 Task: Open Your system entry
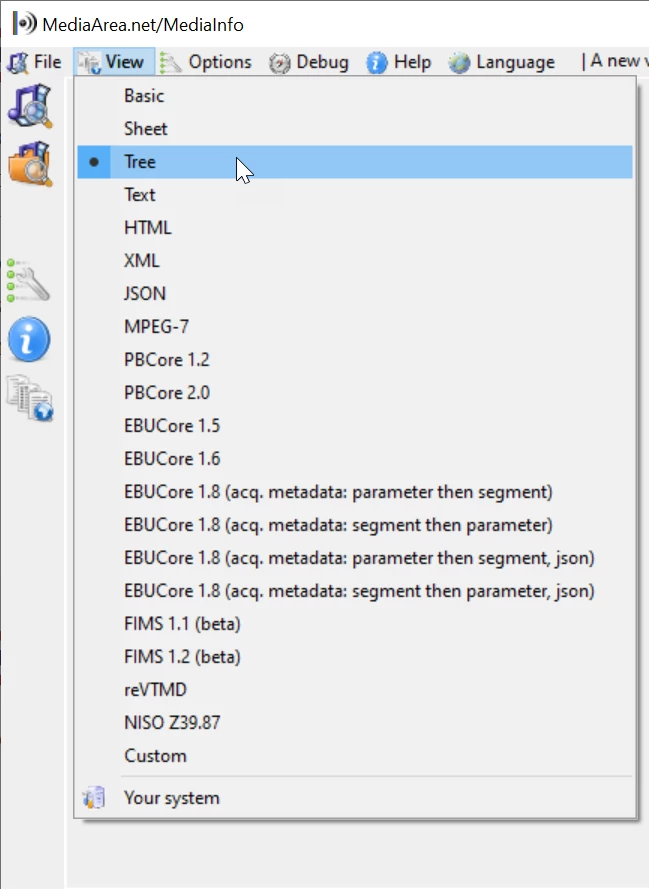(x=355, y=798)
